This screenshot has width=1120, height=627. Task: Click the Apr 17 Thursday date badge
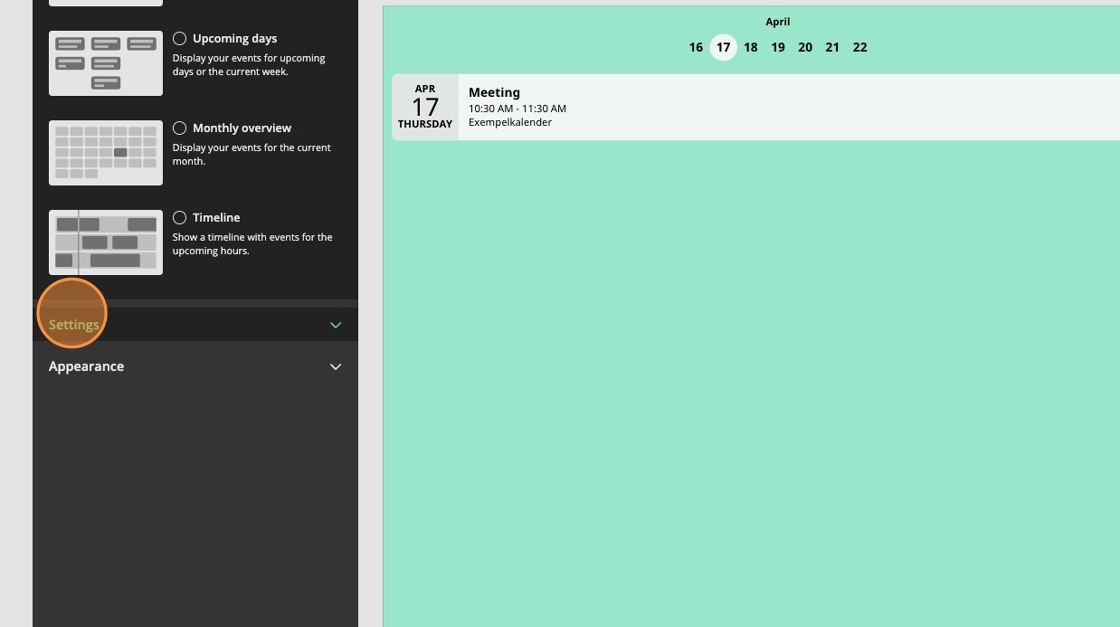point(425,107)
